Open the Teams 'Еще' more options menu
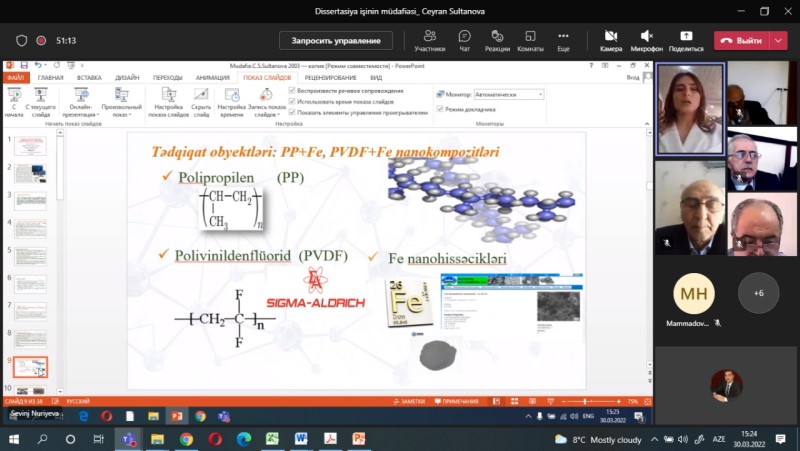 (x=563, y=40)
